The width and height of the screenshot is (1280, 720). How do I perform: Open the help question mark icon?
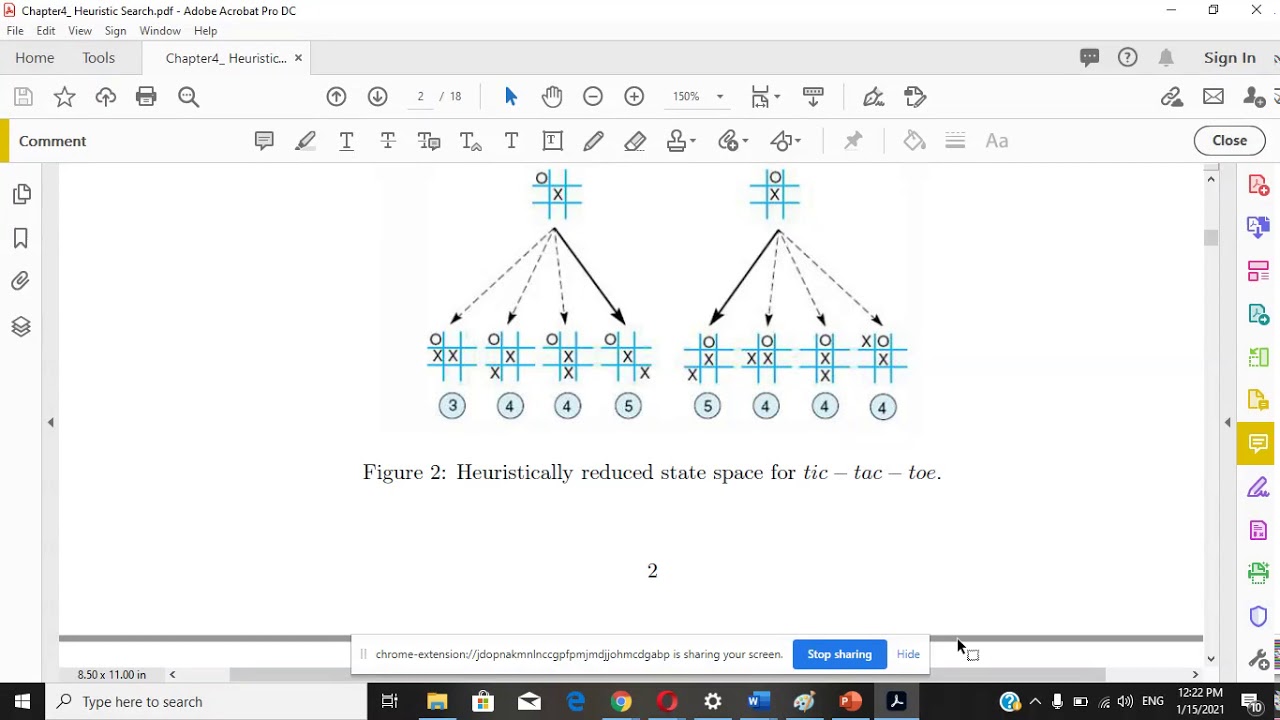(1128, 58)
